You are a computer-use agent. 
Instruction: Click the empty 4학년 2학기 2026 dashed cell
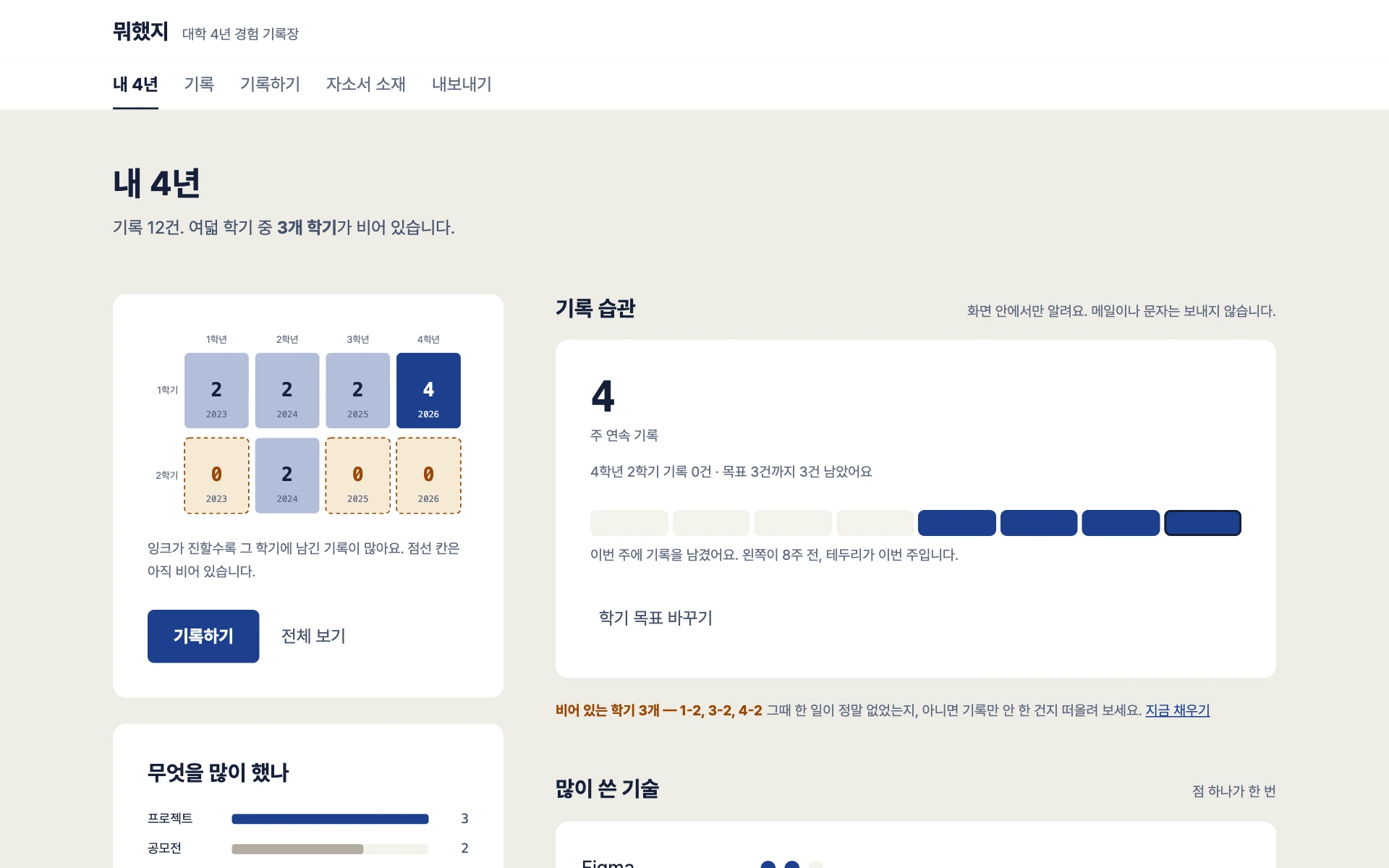(x=428, y=475)
